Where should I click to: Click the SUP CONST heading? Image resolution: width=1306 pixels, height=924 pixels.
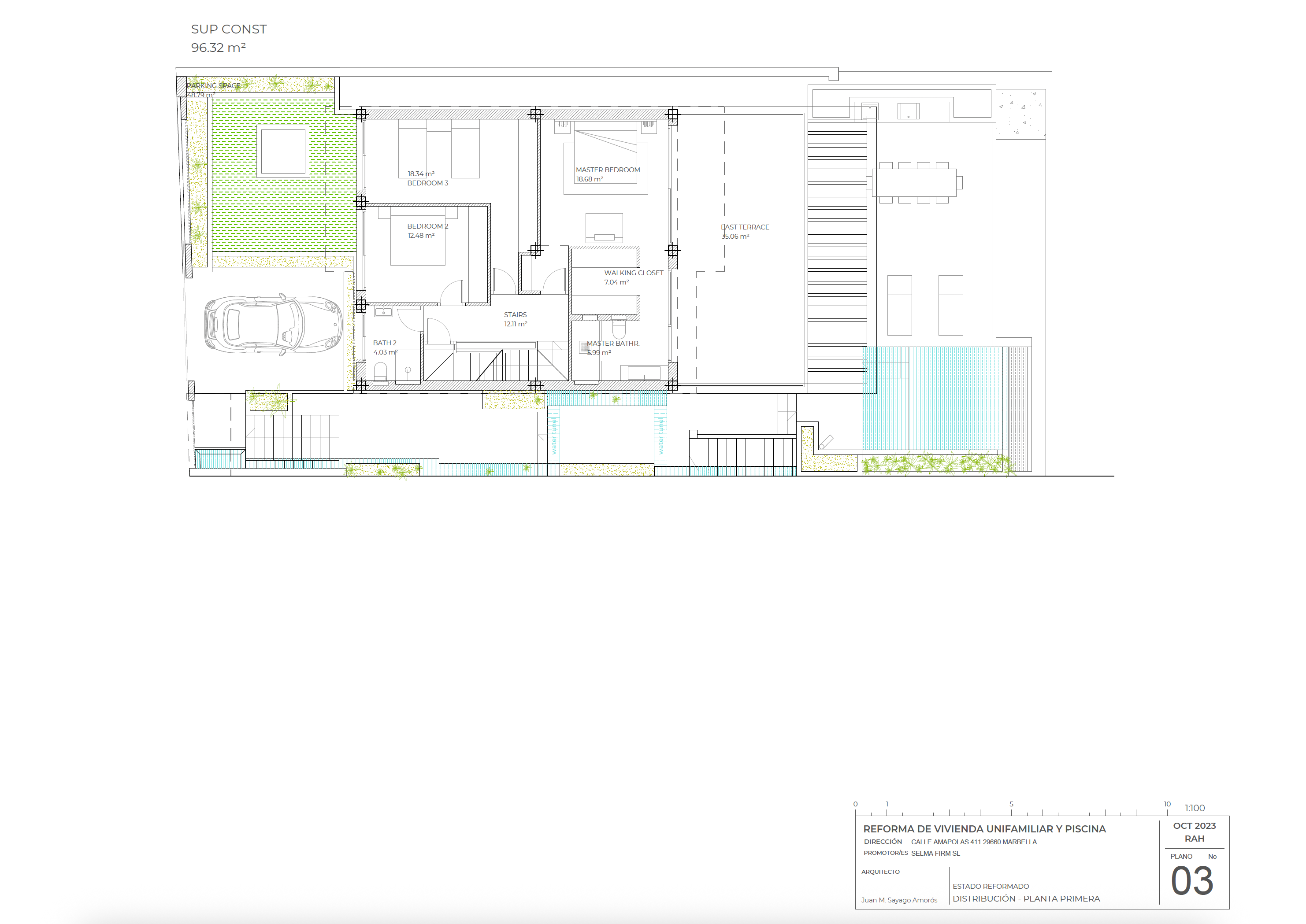228,29
